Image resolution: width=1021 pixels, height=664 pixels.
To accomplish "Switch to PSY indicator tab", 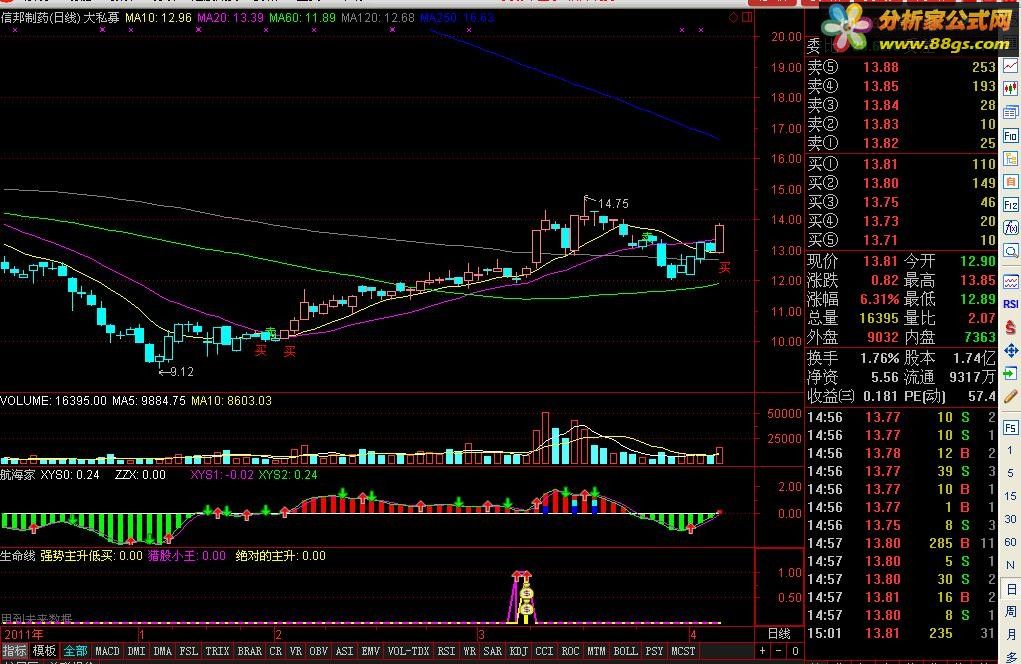I will click(x=654, y=651).
